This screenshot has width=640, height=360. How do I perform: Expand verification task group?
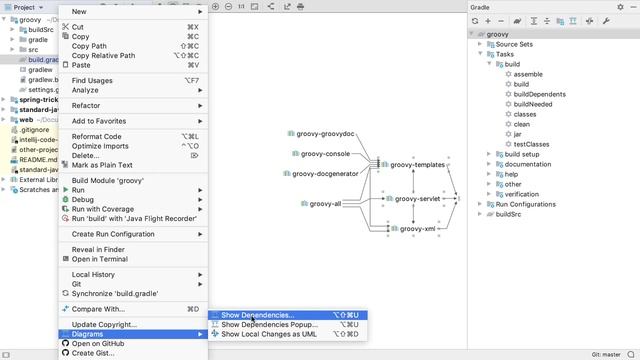(x=489, y=194)
